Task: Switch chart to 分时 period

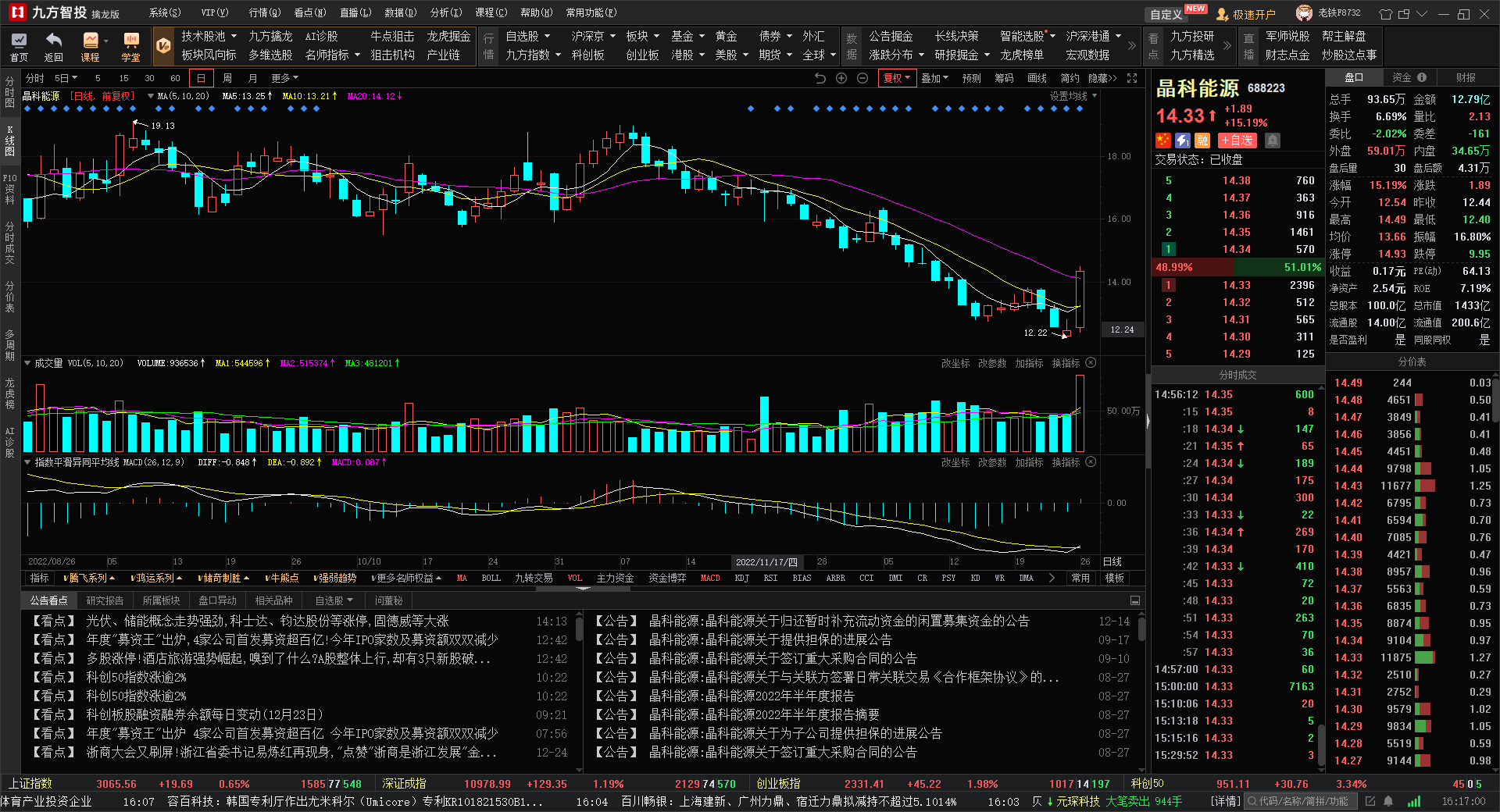Action: pos(35,78)
